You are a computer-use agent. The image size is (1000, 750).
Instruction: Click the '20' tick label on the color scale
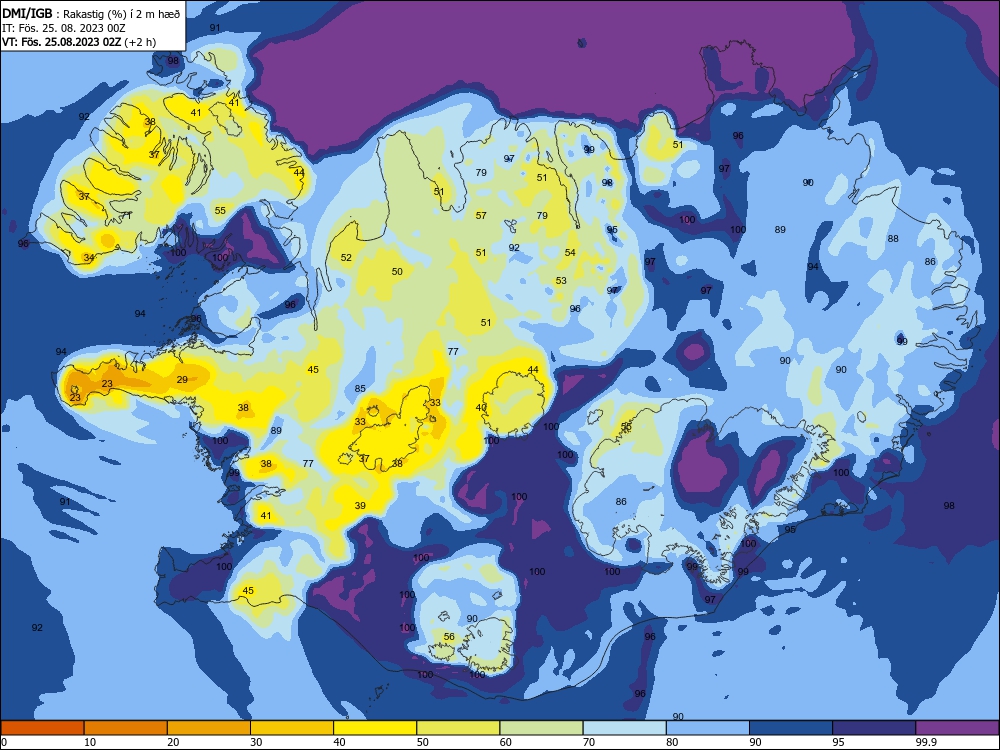click(173, 742)
